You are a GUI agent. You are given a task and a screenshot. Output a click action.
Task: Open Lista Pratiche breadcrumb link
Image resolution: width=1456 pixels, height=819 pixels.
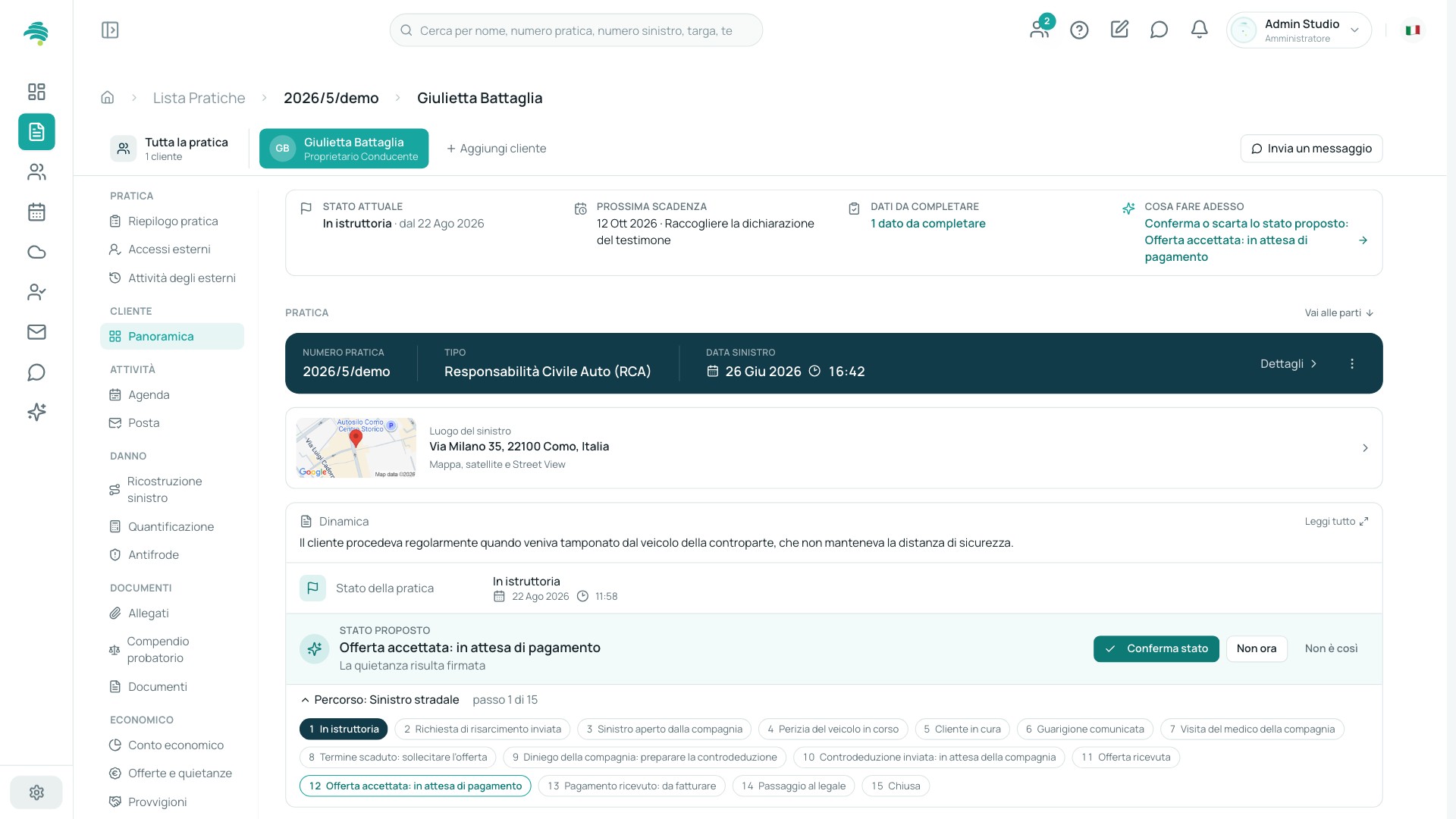[x=199, y=98]
